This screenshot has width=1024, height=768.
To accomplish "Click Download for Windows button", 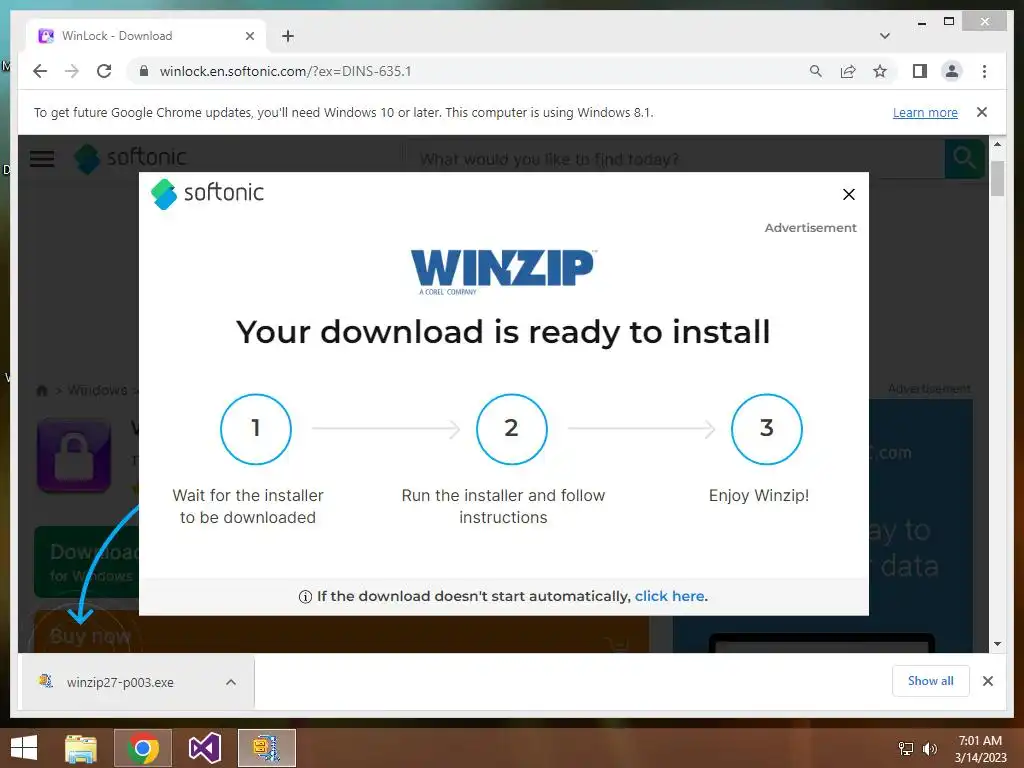I will [x=86, y=562].
